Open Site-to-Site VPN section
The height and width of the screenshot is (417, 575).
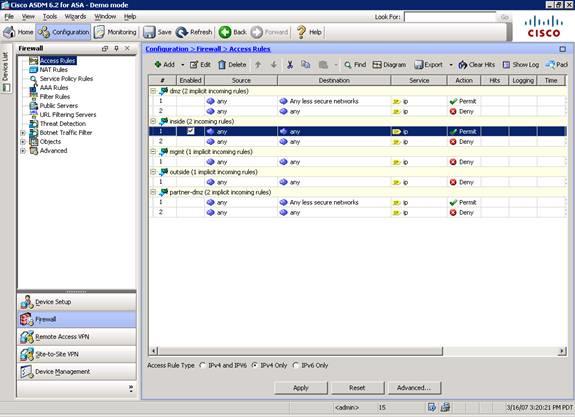tap(77, 354)
